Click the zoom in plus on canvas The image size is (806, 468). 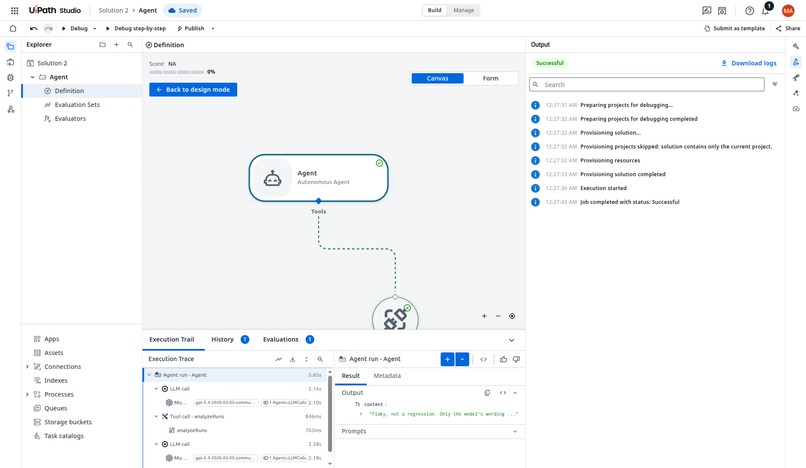click(x=484, y=316)
